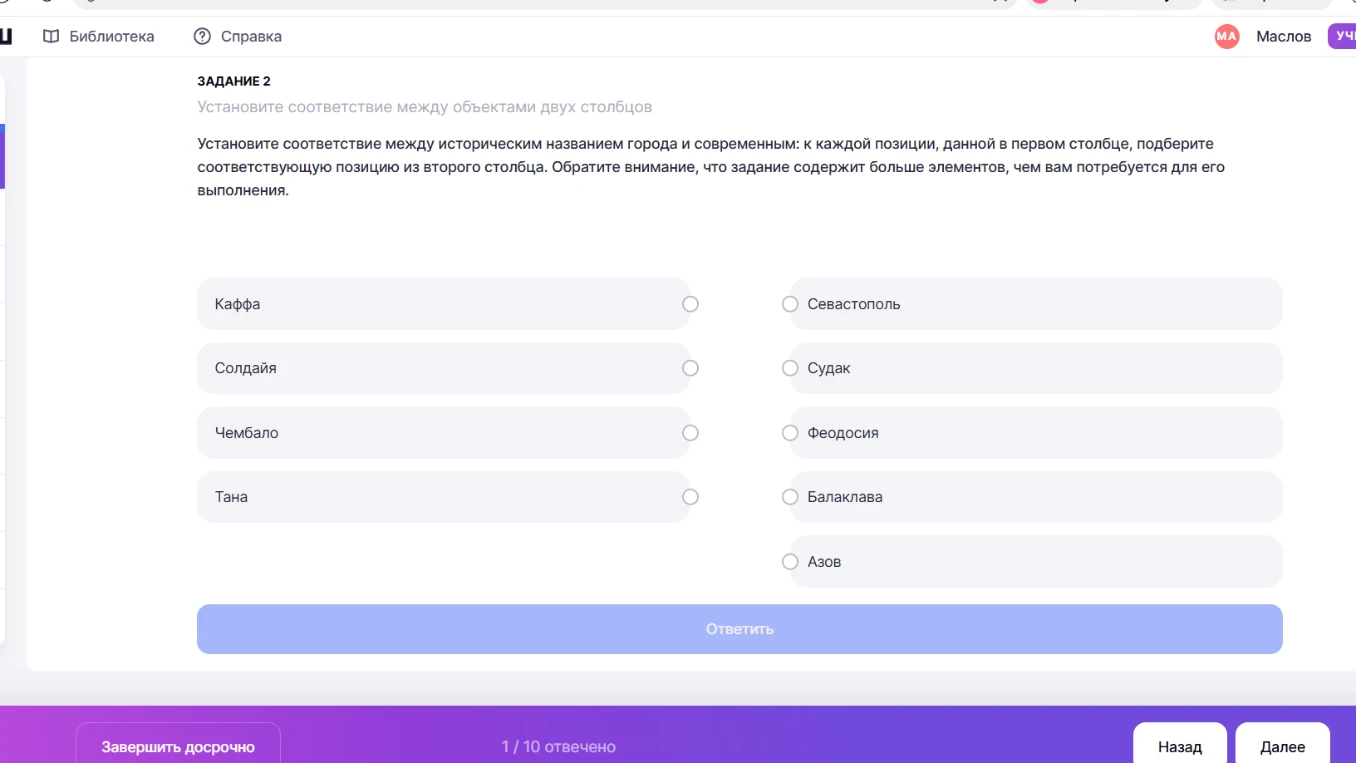The image size is (1356, 763).
Task: Click the Азов text
Action: click(824, 562)
